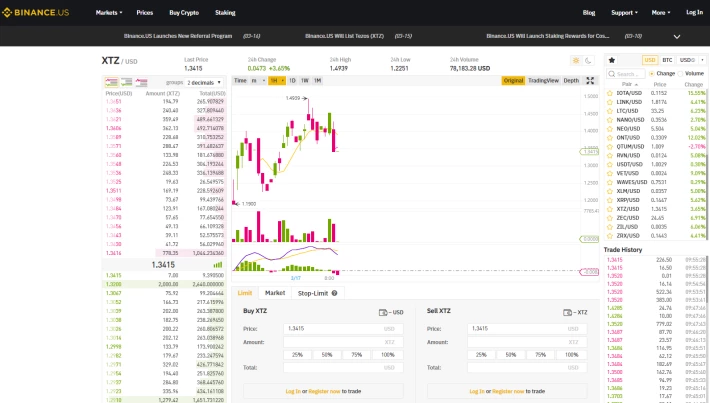
Task: Click the Stop-Limit help question mark
Action: tap(334, 293)
